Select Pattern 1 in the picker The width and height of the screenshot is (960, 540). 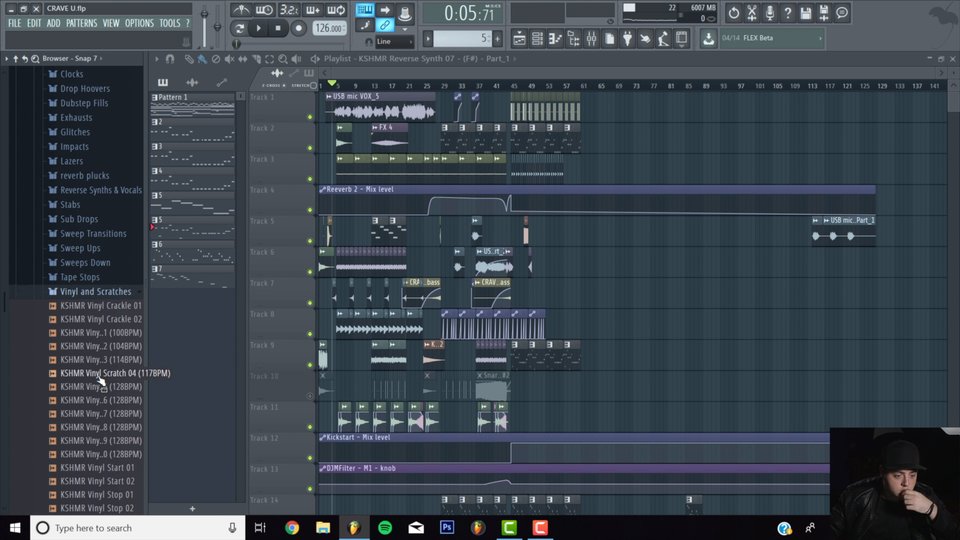[x=192, y=104]
